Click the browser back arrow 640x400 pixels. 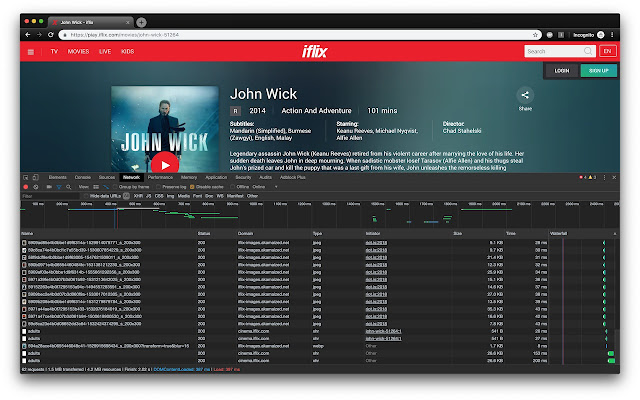28,35
